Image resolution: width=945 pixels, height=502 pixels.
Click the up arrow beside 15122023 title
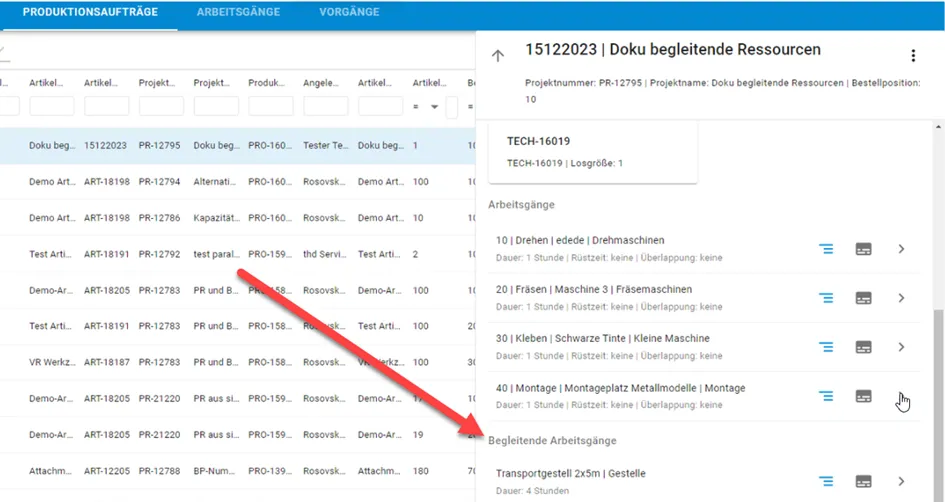pos(498,56)
